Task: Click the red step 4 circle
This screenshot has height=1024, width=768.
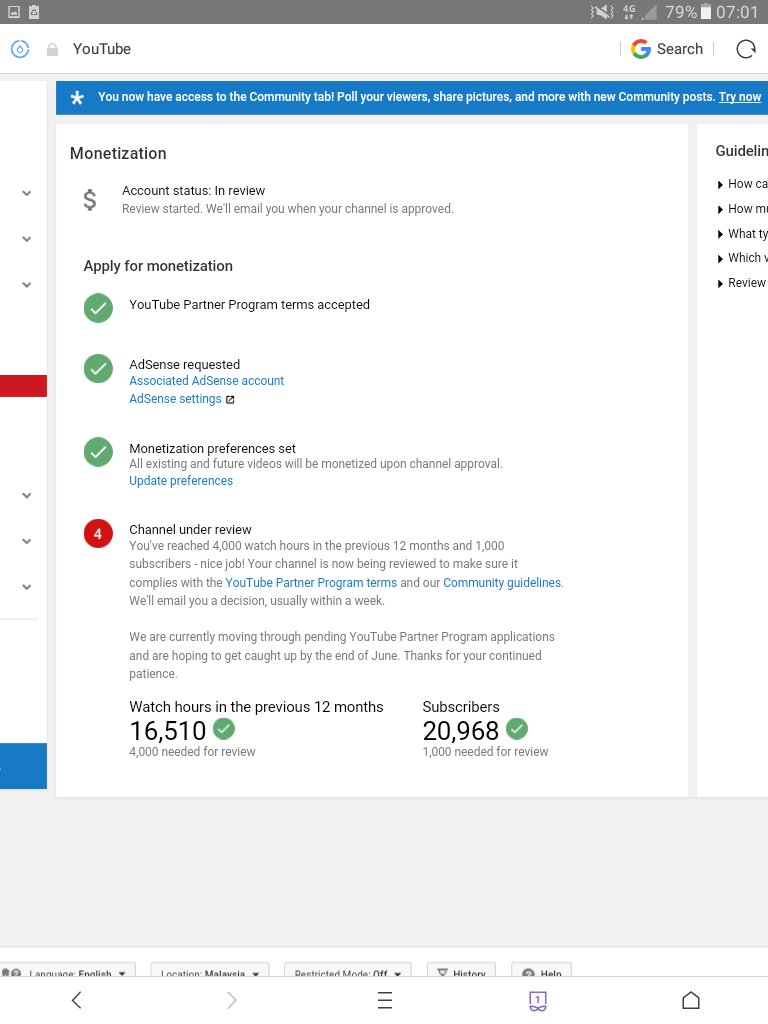Action: coord(98,534)
